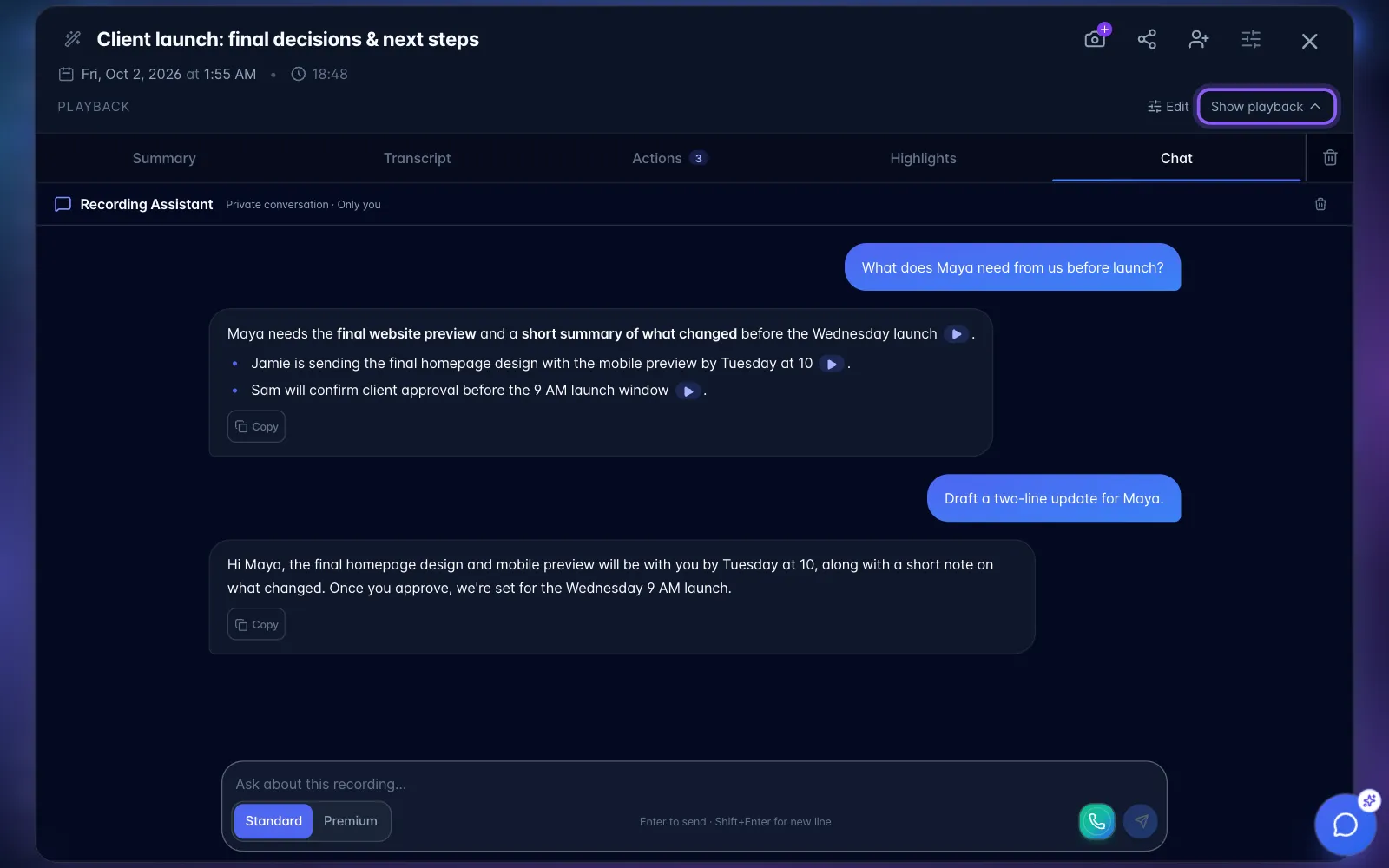Click the recording title text
This screenshot has width=1389, height=868.
pos(287,39)
